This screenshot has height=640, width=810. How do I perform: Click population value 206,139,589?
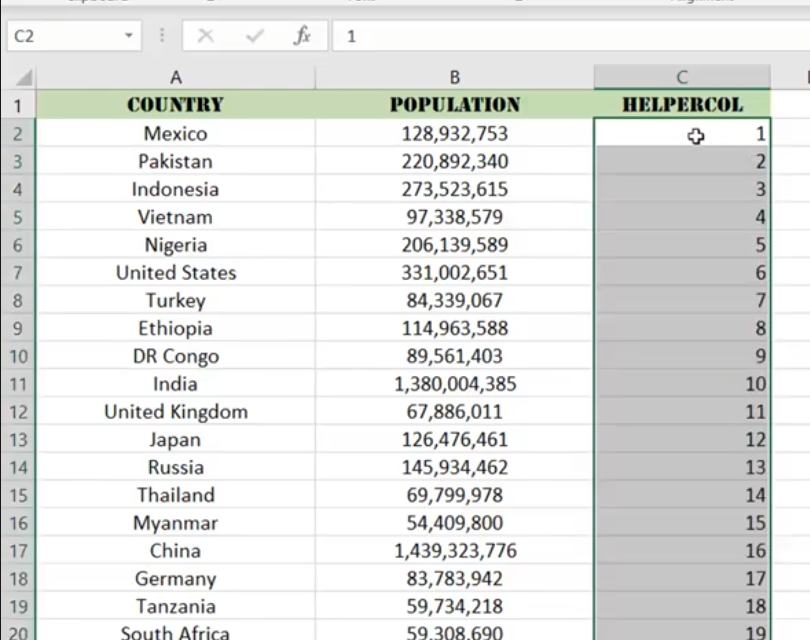click(455, 245)
